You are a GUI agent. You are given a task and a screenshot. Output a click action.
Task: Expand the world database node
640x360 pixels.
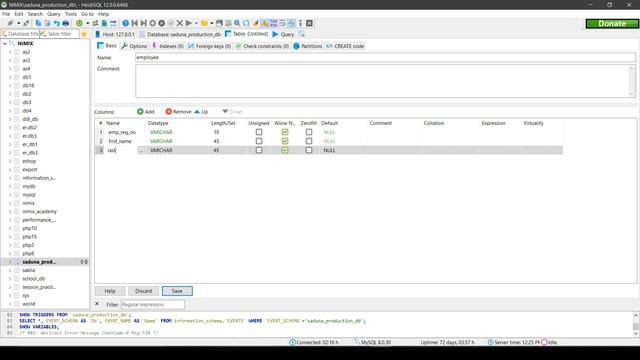(10, 304)
